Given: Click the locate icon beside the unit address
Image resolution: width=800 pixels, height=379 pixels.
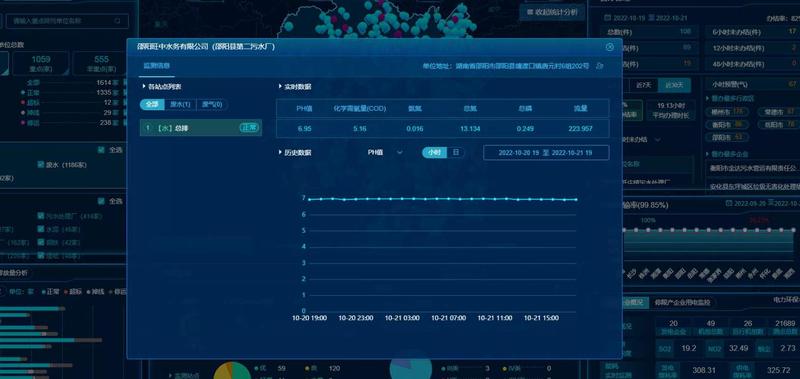Looking at the screenshot, I should coord(600,66).
